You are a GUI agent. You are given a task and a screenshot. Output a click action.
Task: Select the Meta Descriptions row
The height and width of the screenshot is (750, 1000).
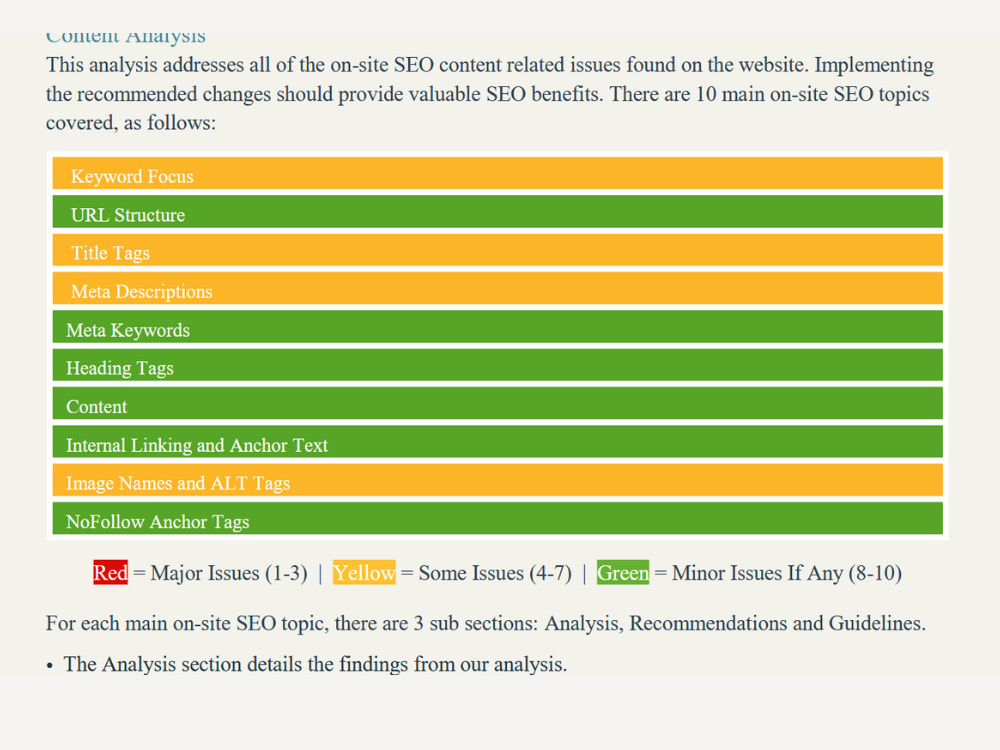click(x=497, y=288)
